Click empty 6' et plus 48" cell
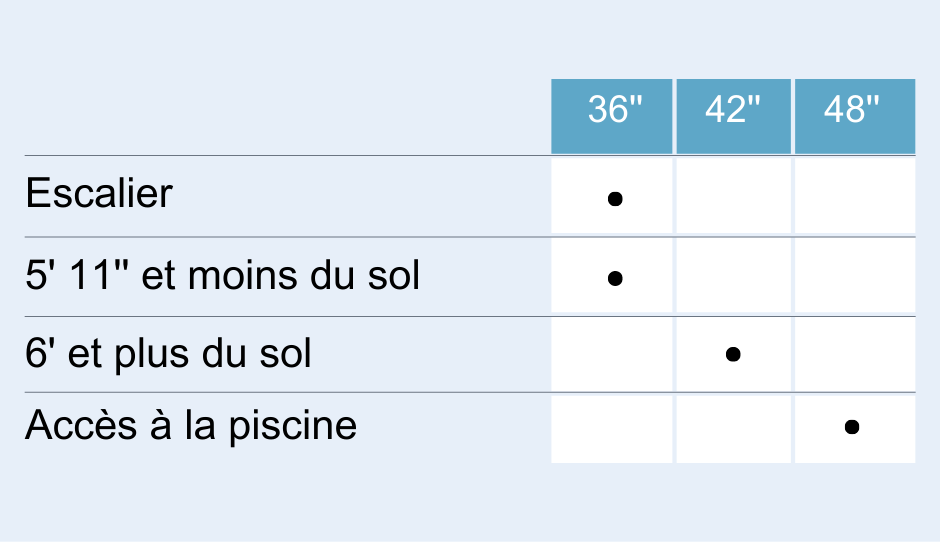This screenshot has height=542, width=940. (854, 354)
